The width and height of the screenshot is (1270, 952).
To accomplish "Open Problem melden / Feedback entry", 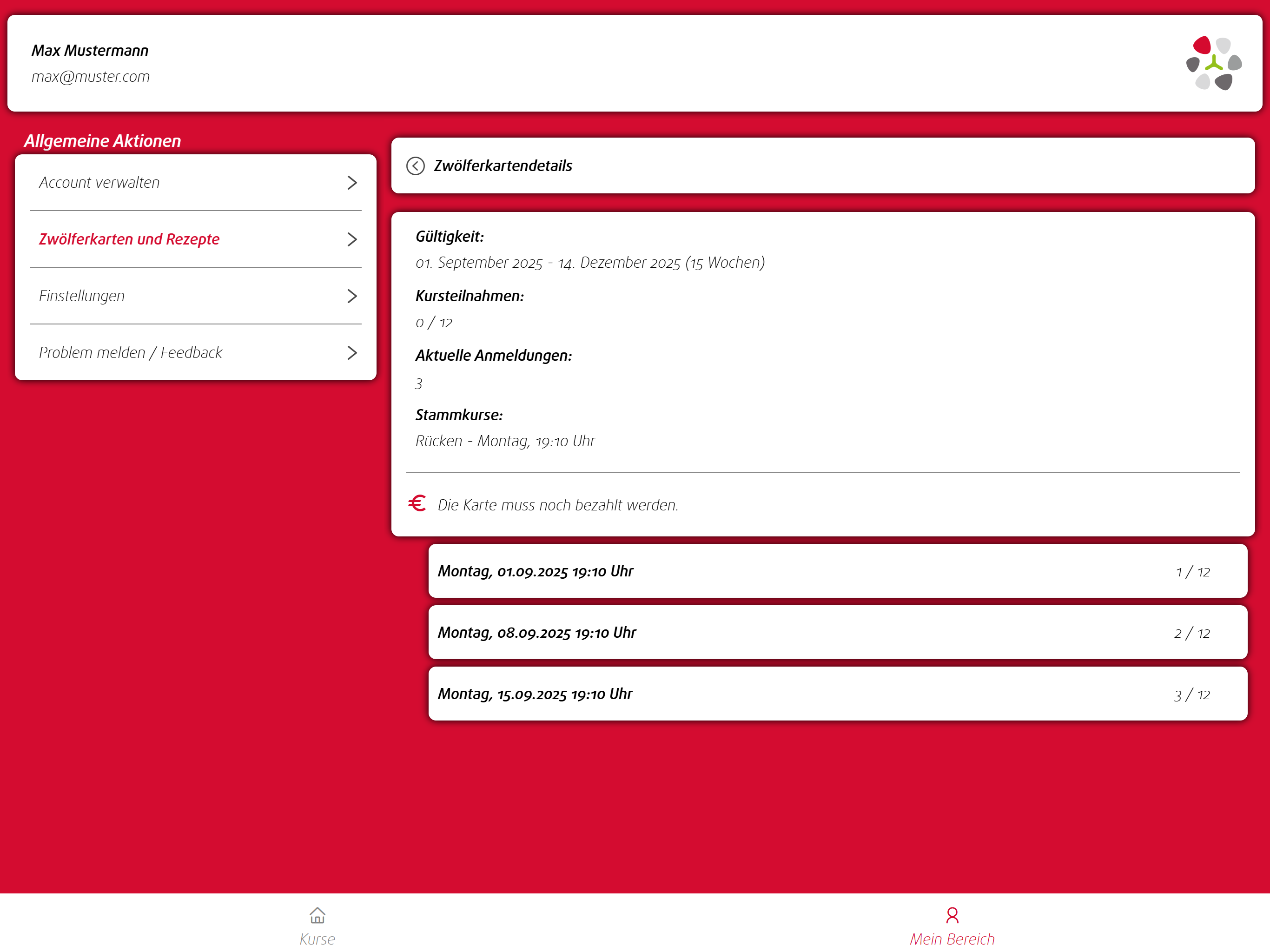I will click(x=195, y=352).
